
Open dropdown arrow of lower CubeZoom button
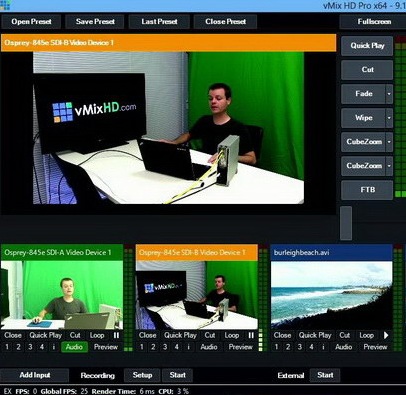[389, 166]
